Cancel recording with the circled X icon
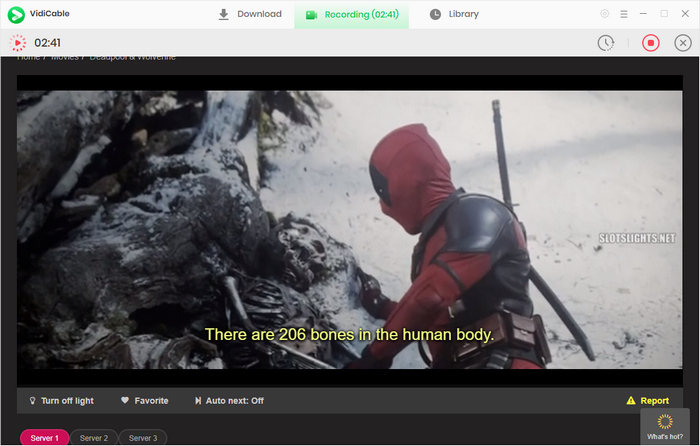The height and width of the screenshot is (446, 700). (x=683, y=43)
